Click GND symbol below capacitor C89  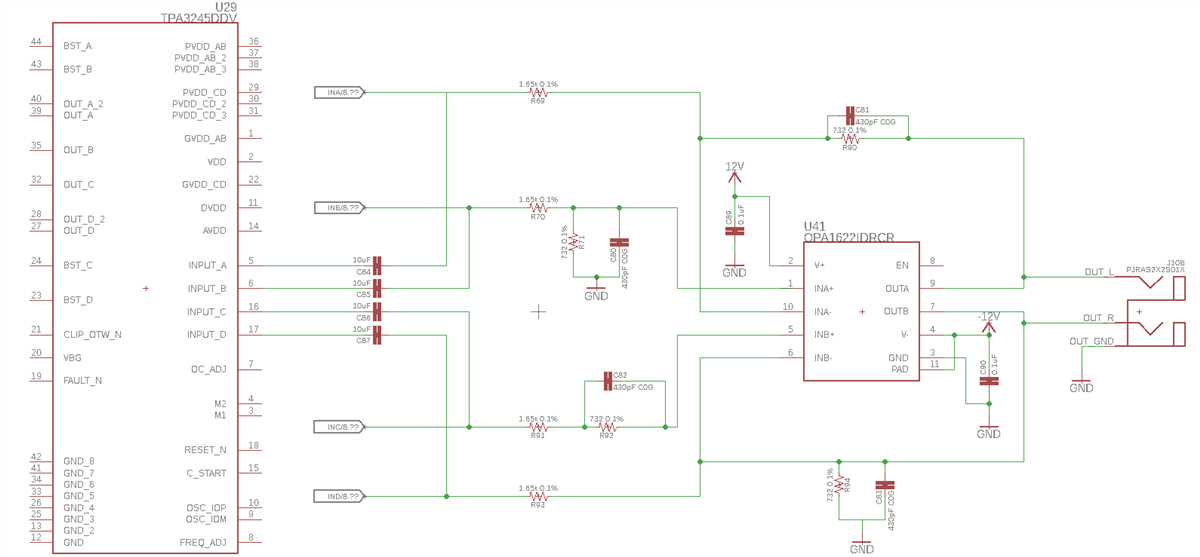[735, 270]
